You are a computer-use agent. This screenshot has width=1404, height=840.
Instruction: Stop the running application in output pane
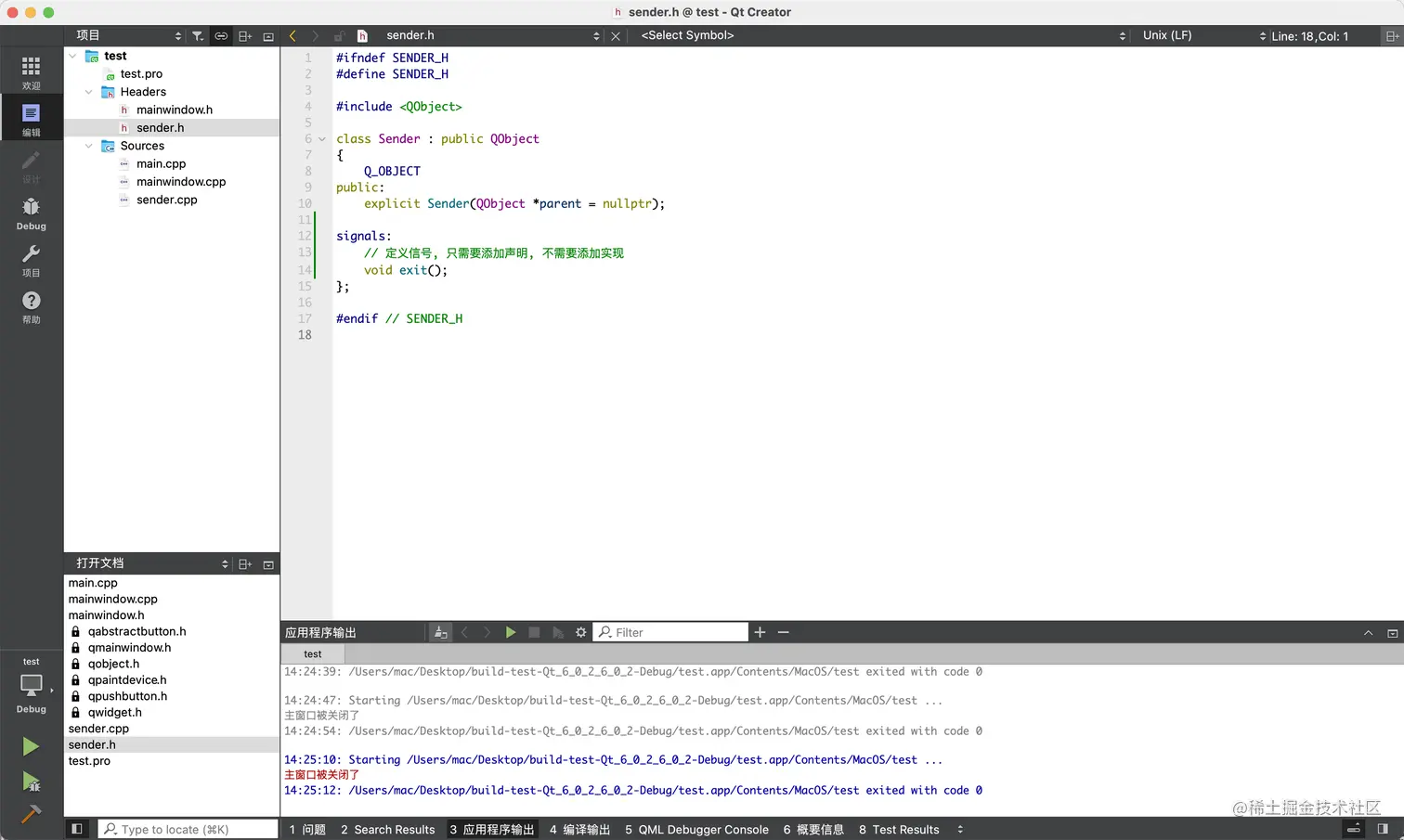click(534, 632)
